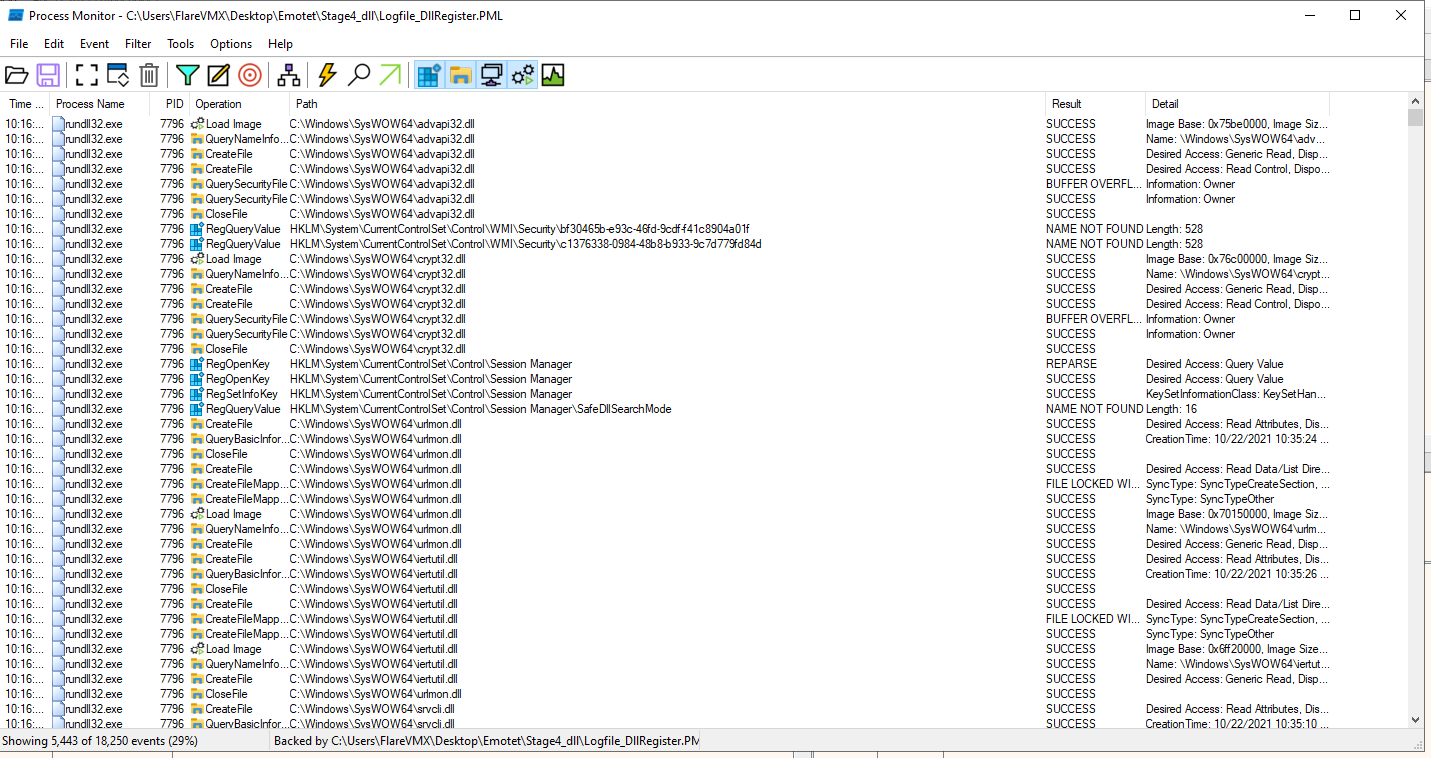Toggle the Autoscroll toolbar icon

tap(118, 75)
